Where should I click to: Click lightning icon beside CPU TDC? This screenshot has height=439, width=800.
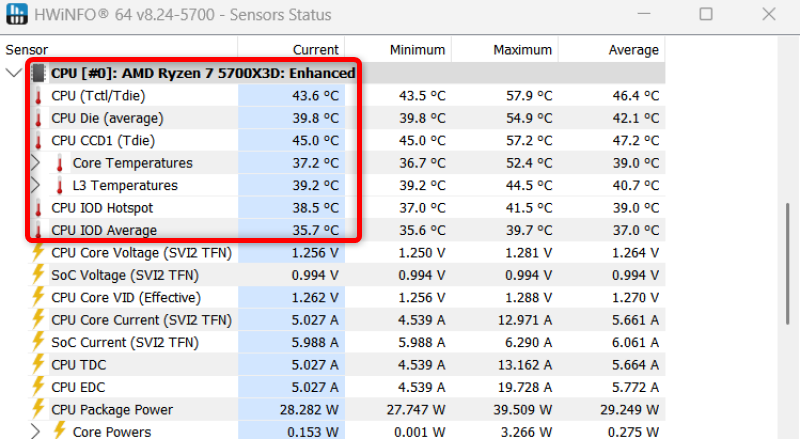38,364
